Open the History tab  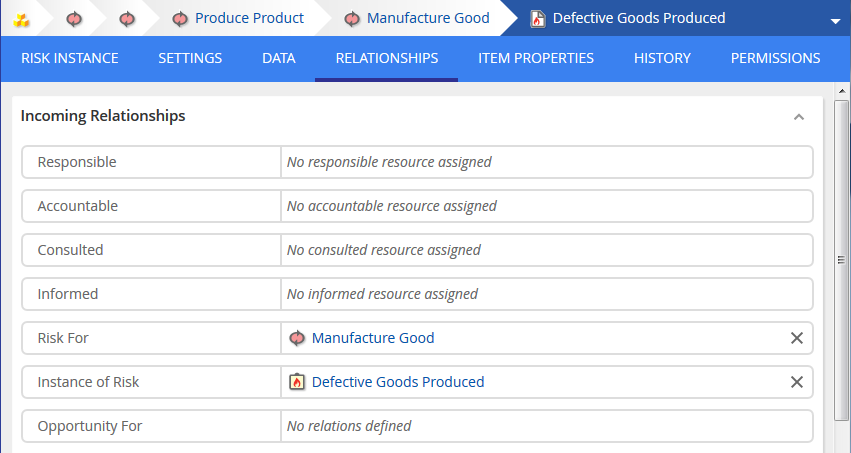coord(662,58)
